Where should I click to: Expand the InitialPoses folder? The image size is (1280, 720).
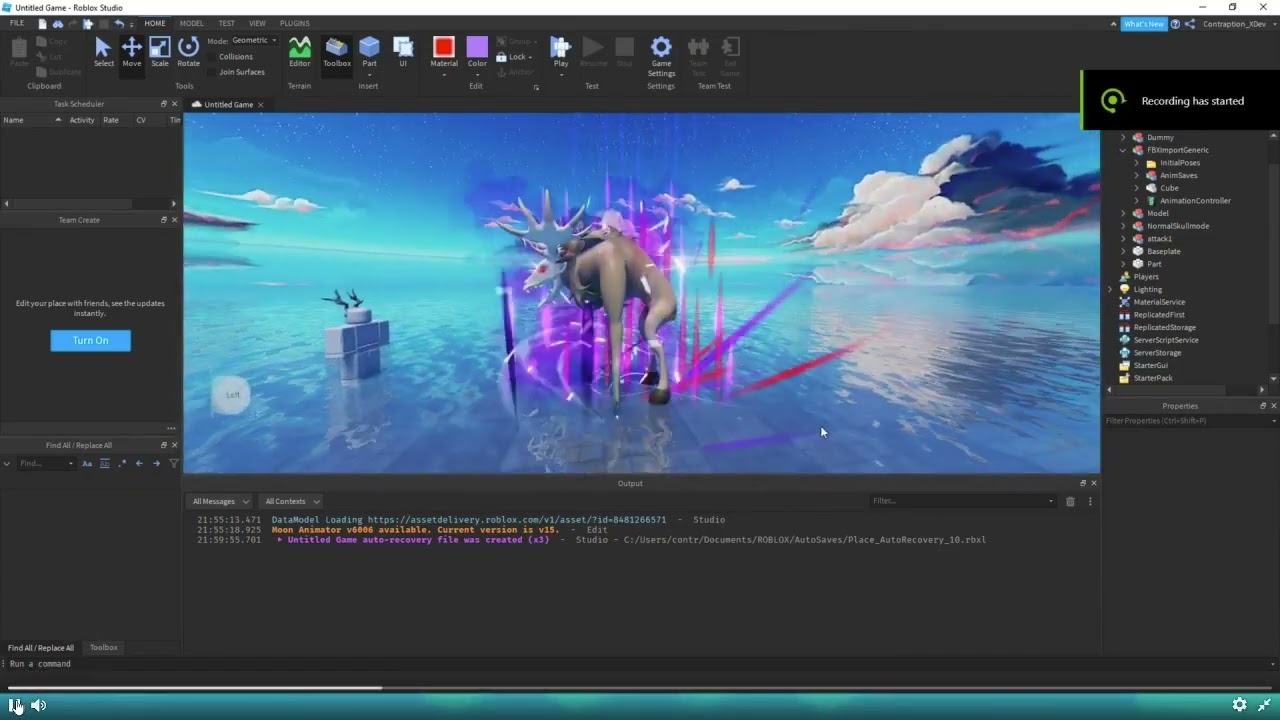[x=1136, y=163]
